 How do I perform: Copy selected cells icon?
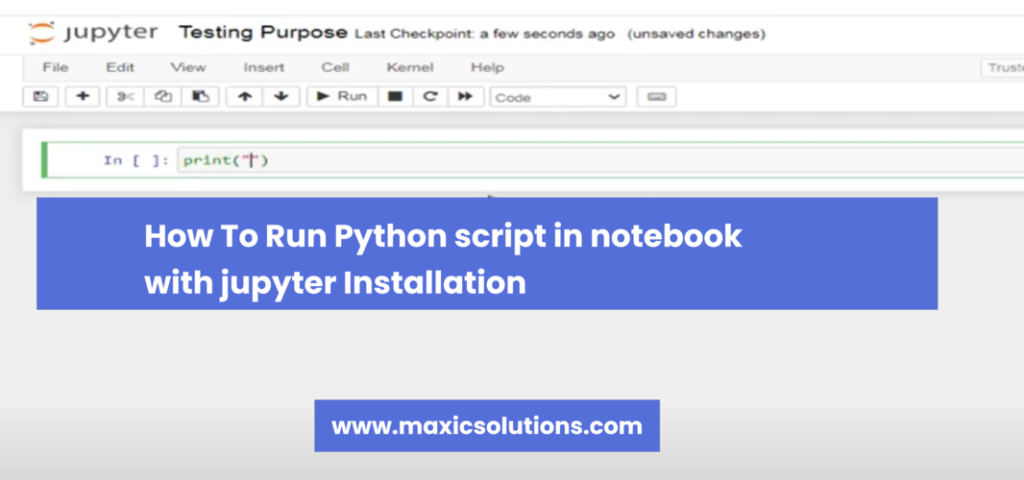click(163, 97)
